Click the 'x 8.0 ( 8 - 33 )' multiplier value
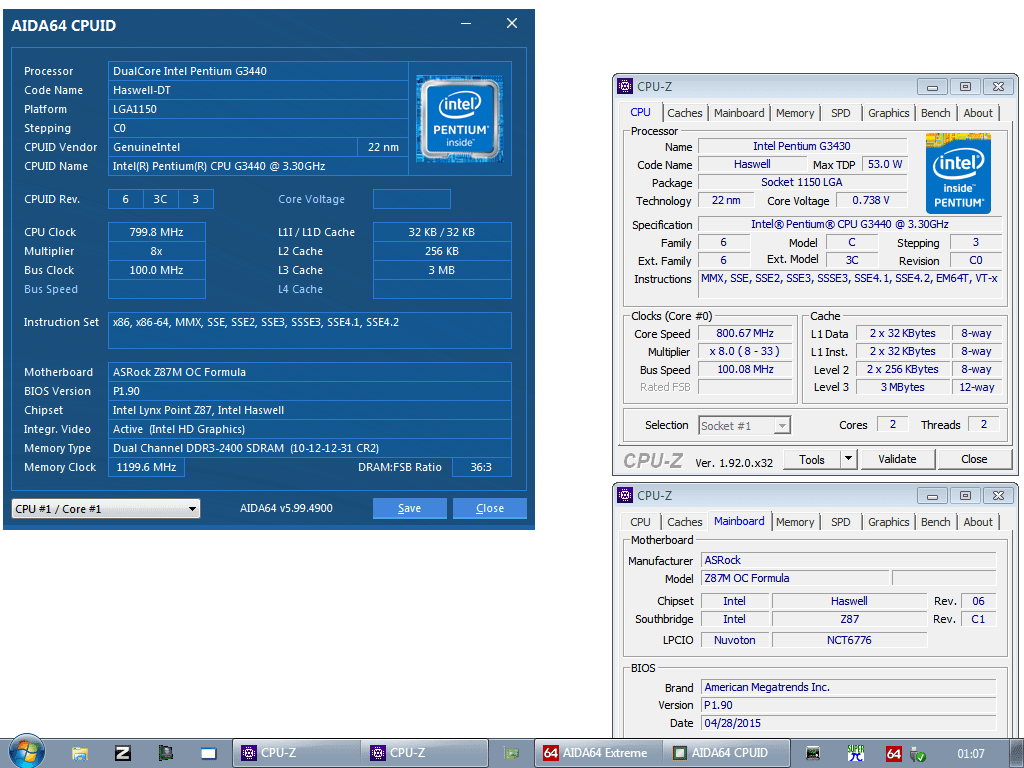 [x=745, y=351]
